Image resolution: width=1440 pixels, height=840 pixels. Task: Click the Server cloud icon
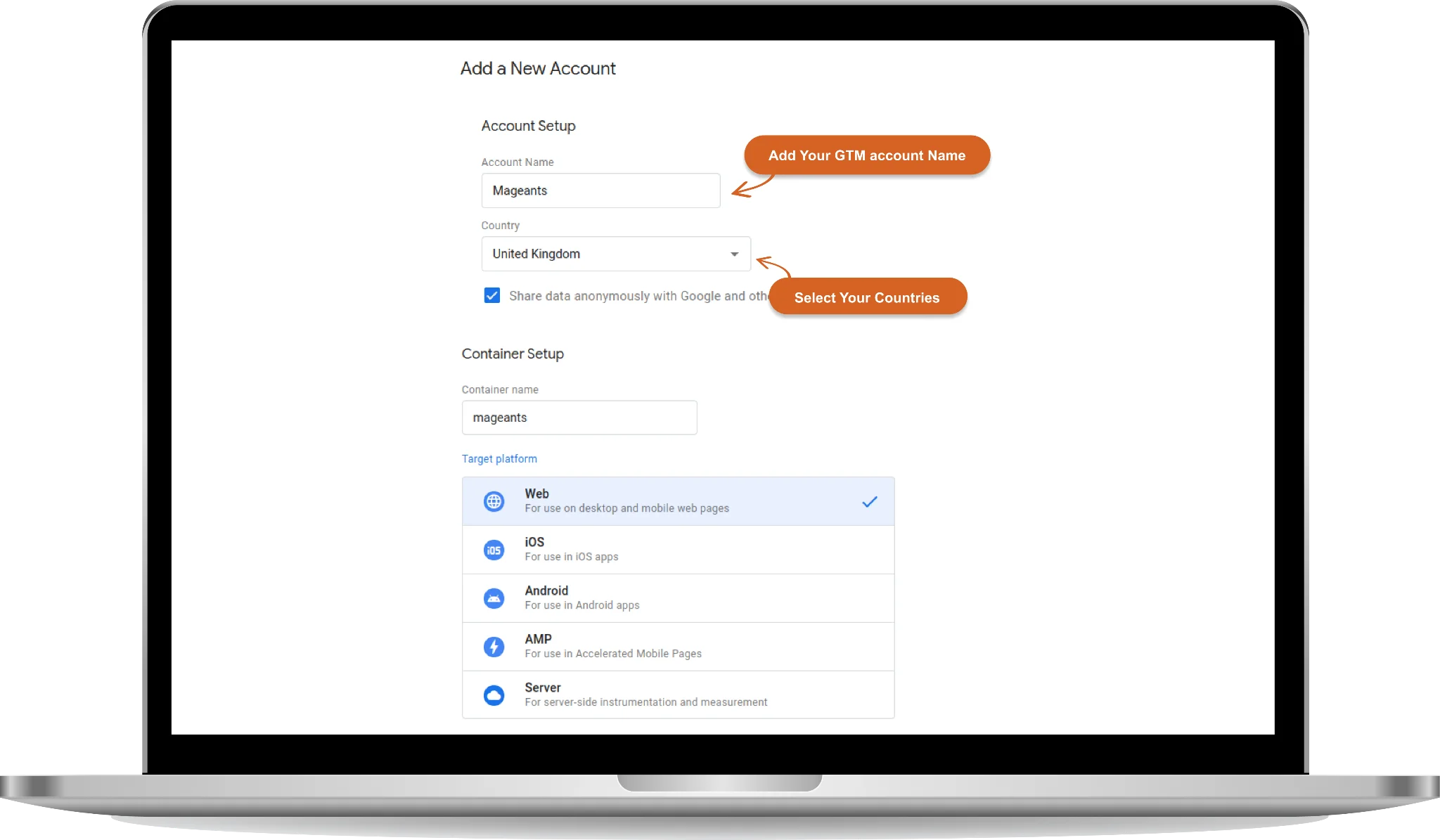point(494,694)
